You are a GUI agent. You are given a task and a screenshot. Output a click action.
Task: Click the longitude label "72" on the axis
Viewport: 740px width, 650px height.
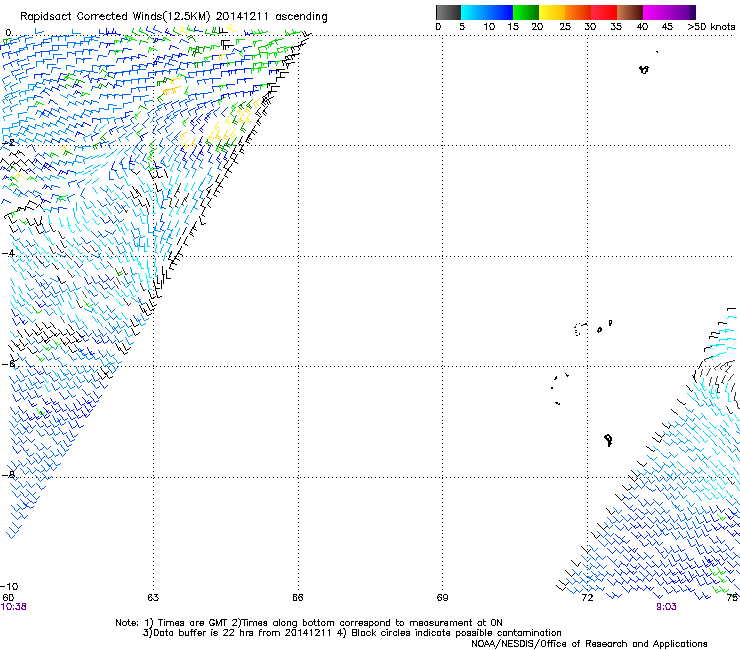click(x=587, y=598)
